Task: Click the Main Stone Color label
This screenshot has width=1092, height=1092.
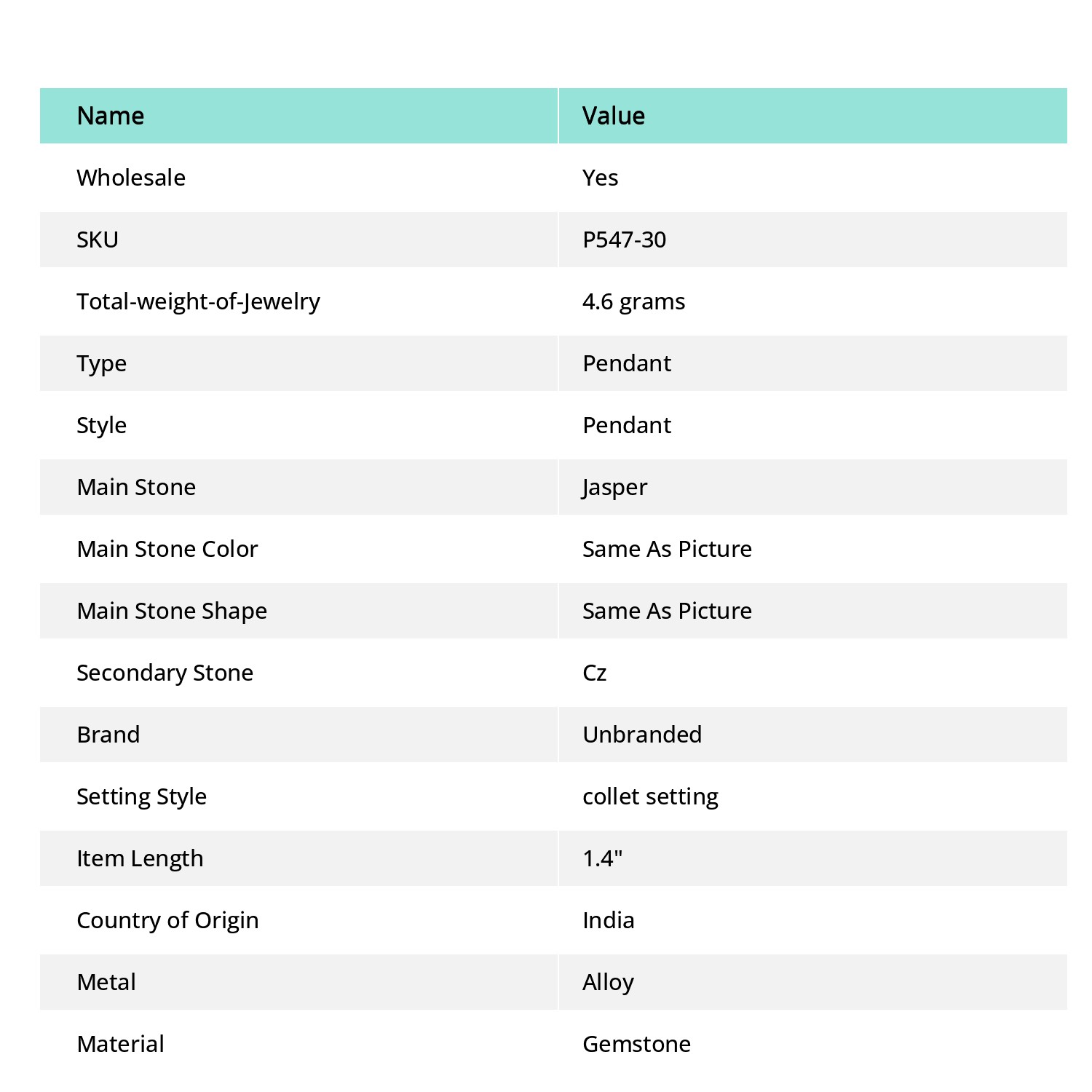Action: 167,549
